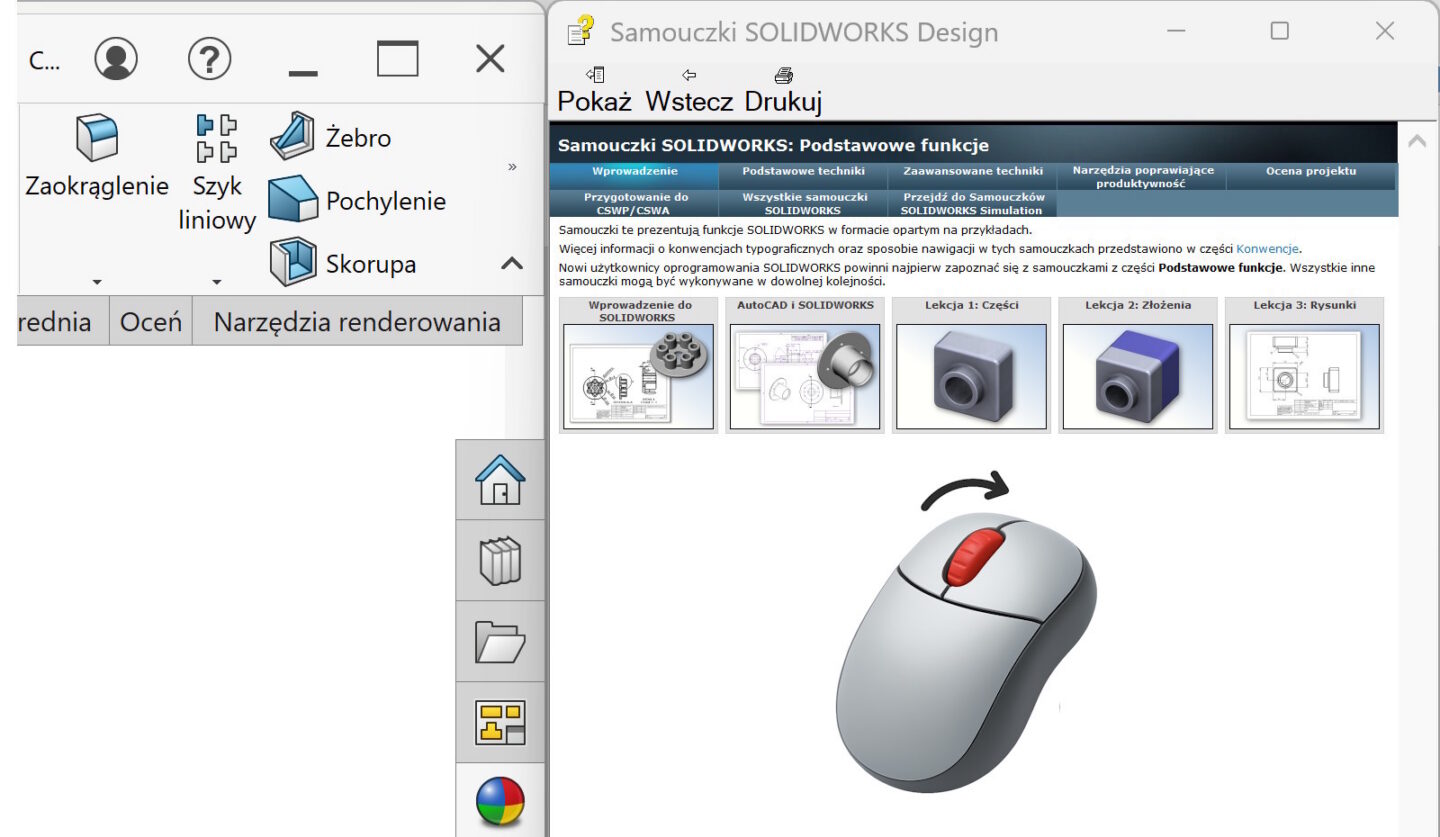Open File Explorer folder in the task pane
Image resolution: width=1440 pixels, height=837 pixels.
click(x=499, y=642)
